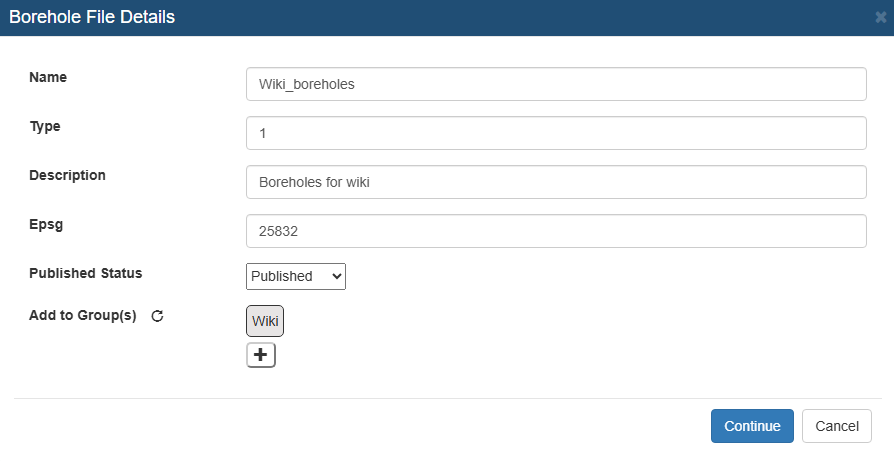Click the chevron arrow in the status selector

click(336, 276)
